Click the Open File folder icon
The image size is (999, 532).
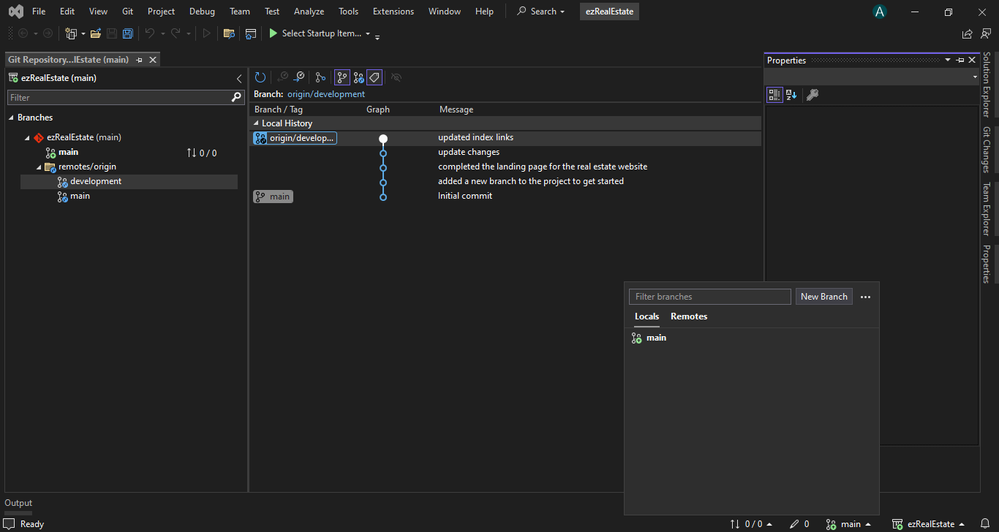pos(96,34)
